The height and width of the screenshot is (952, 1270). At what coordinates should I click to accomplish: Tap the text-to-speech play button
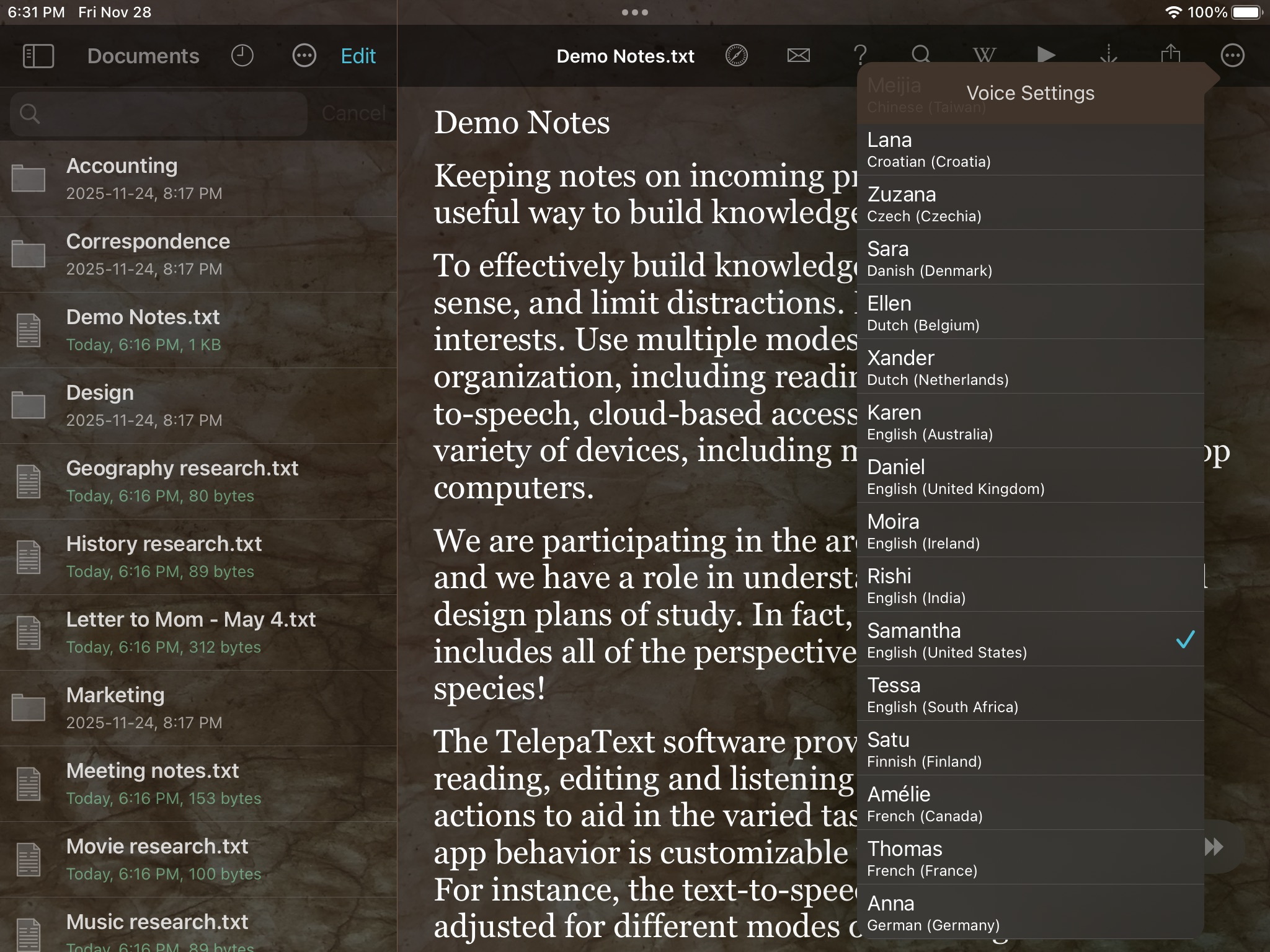pos(1046,55)
